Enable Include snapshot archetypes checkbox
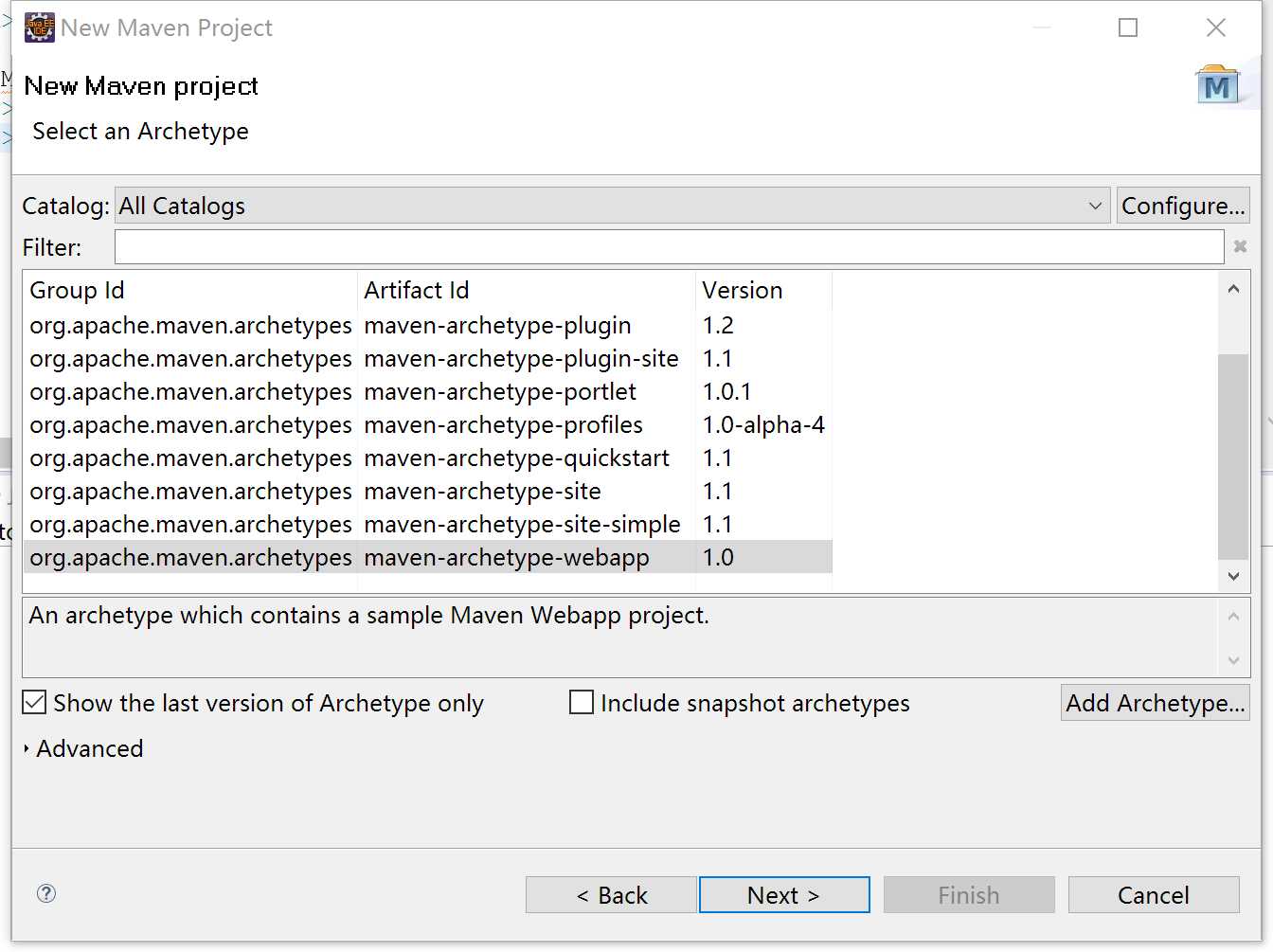This screenshot has height=952, width=1273. [x=582, y=702]
